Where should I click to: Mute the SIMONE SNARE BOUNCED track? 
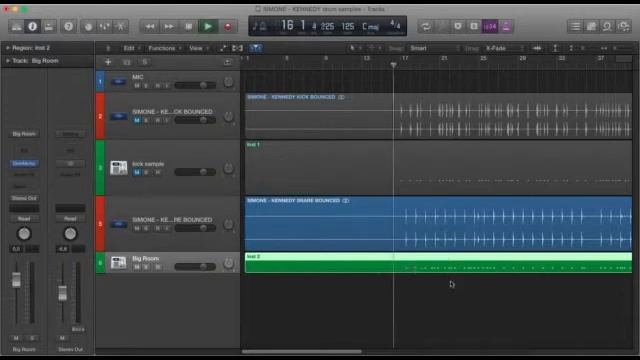[137, 229]
